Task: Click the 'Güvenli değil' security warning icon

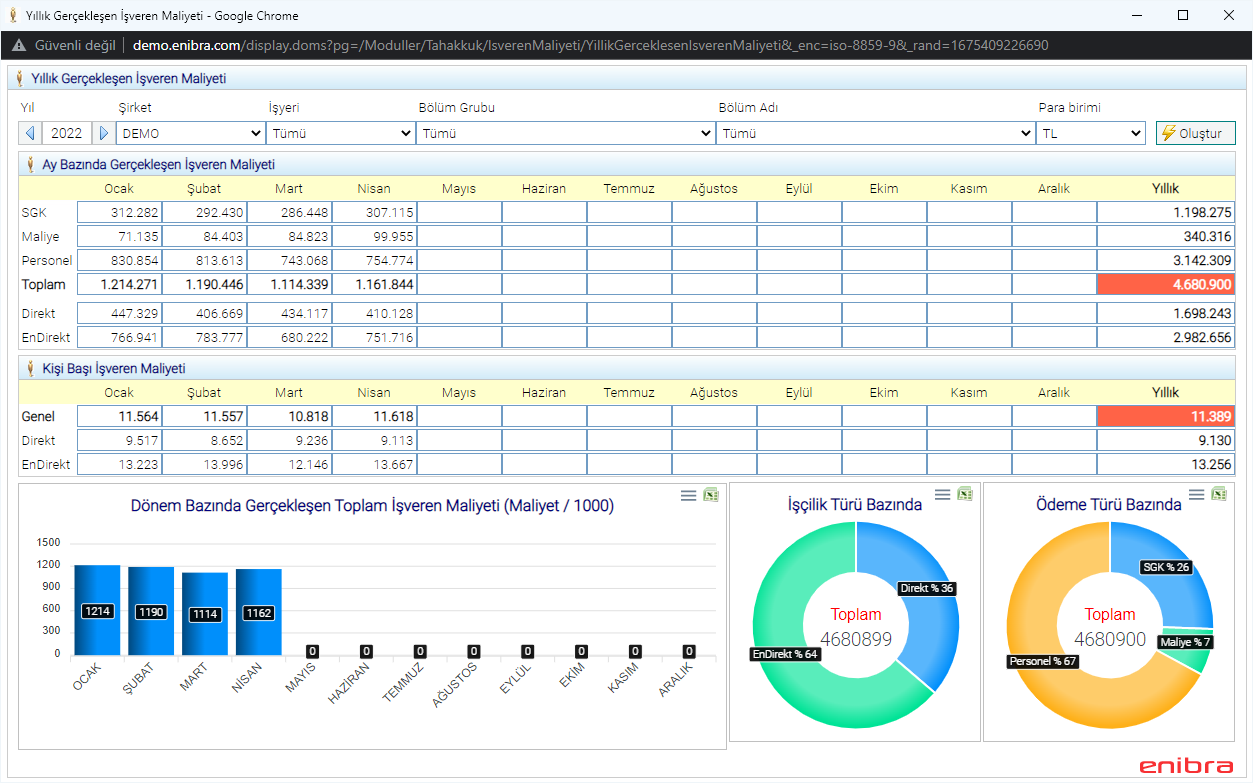Action: click(18, 45)
